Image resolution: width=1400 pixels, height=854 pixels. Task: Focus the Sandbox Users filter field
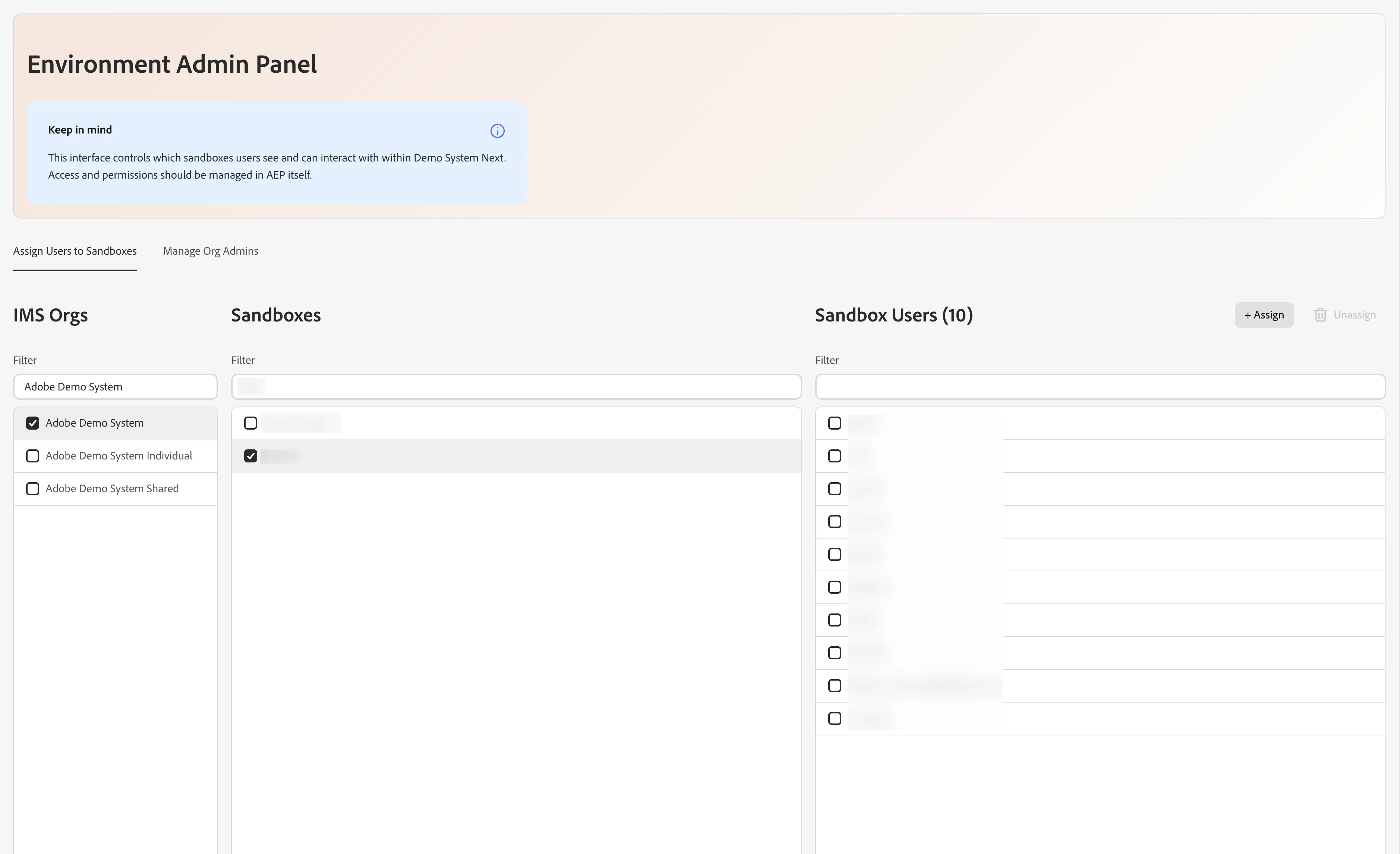[x=1100, y=387]
